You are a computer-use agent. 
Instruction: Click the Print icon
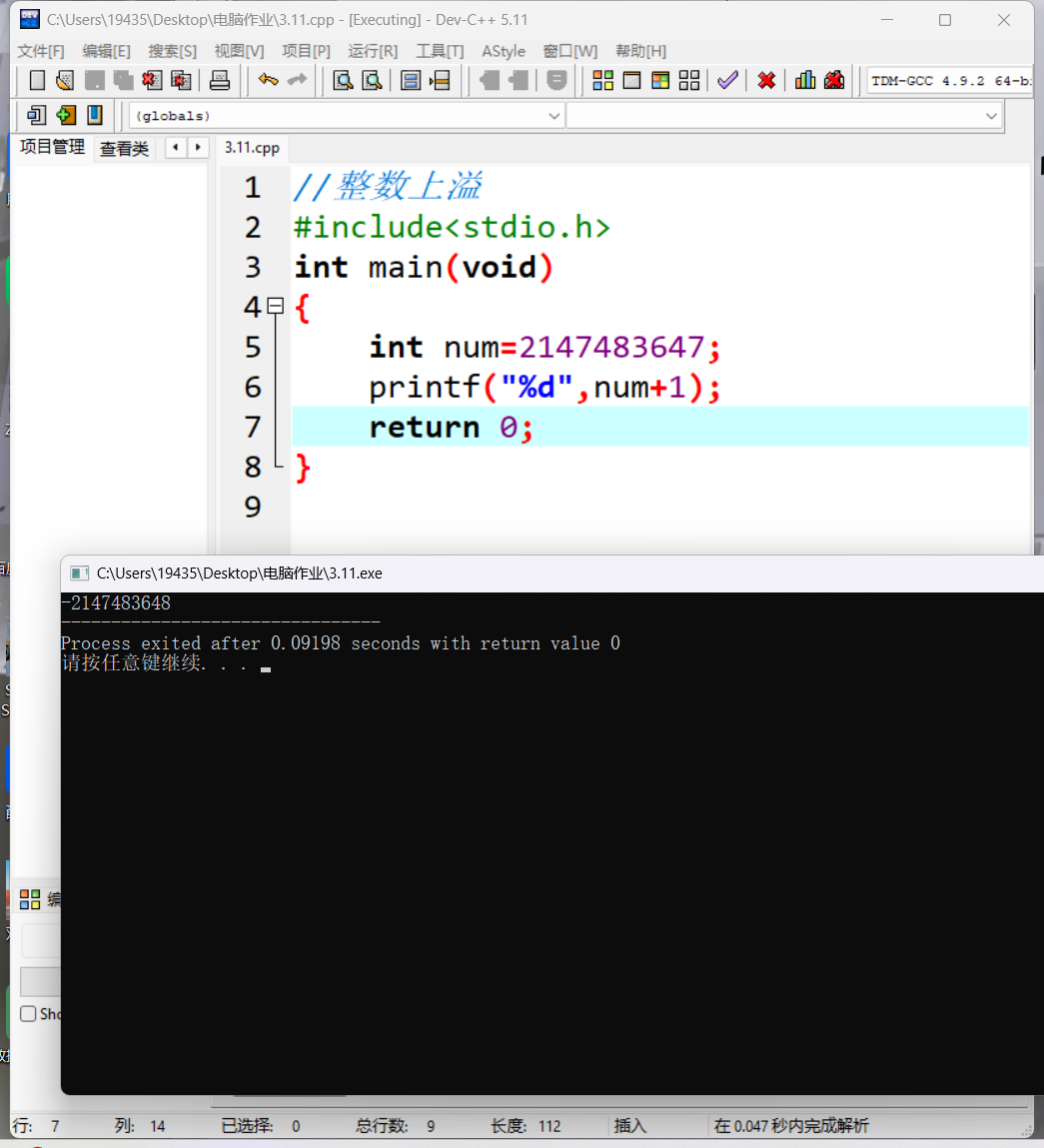(x=220, y=80)
